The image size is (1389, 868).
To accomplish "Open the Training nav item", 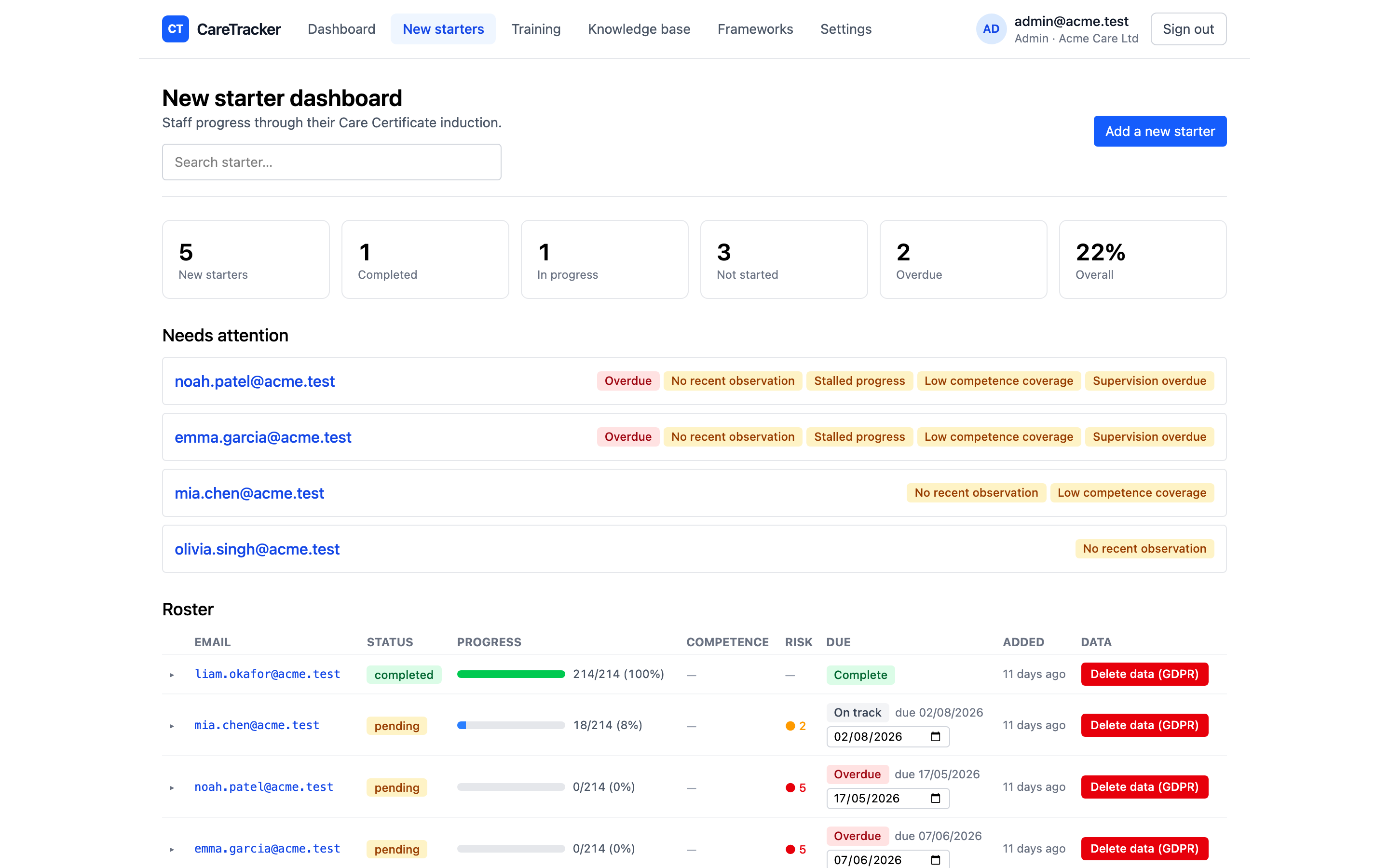I will tap(536, 29).
